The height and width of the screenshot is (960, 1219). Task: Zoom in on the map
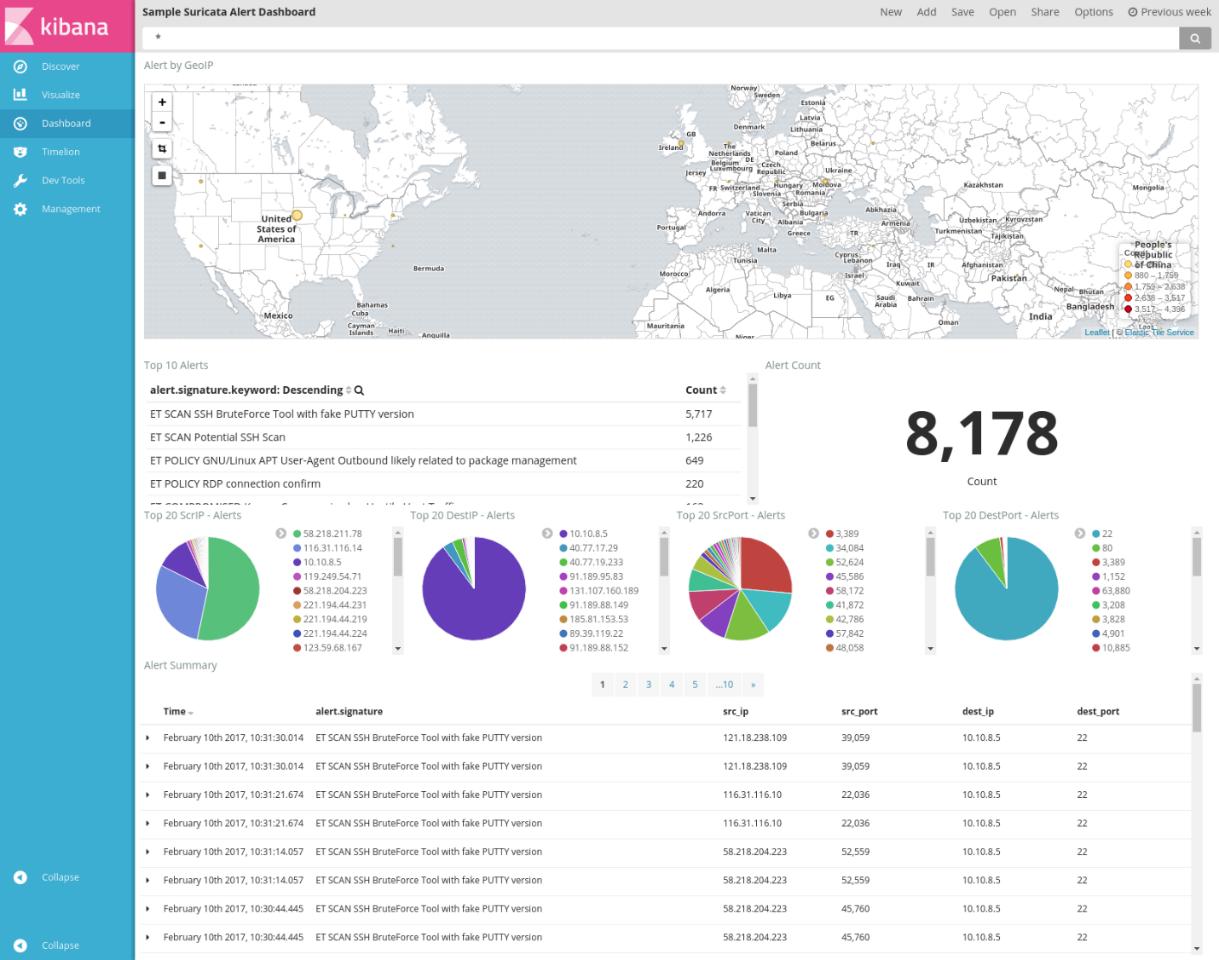[x=162, y=102]
